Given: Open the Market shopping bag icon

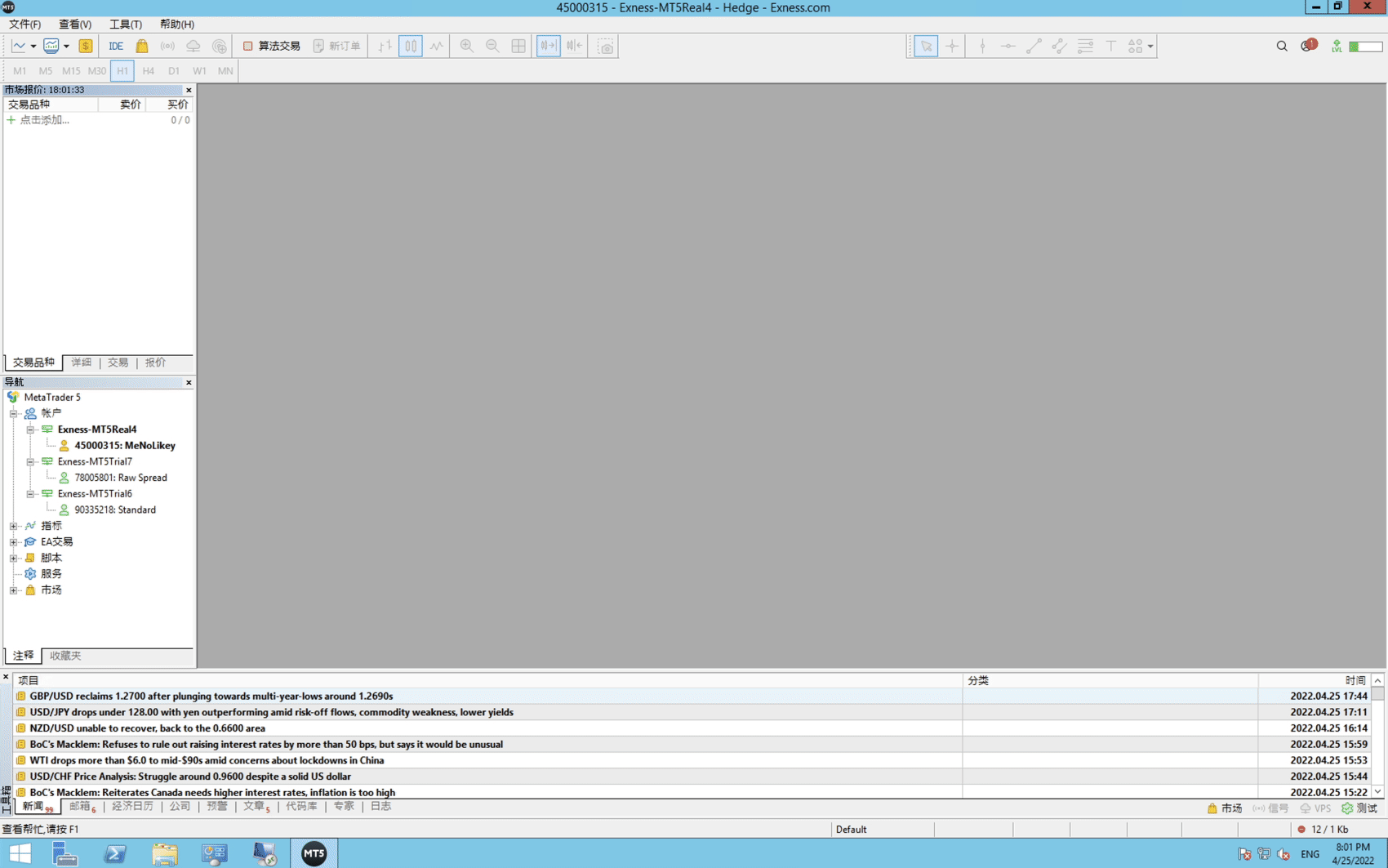Looking at the screenshot, I should tap(142, 47).
